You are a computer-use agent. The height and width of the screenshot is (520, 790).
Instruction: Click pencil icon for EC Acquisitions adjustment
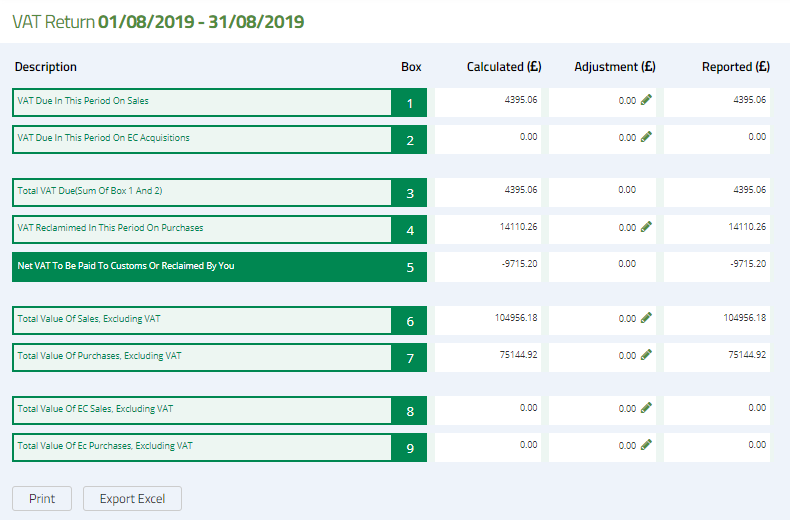point(646,137)
